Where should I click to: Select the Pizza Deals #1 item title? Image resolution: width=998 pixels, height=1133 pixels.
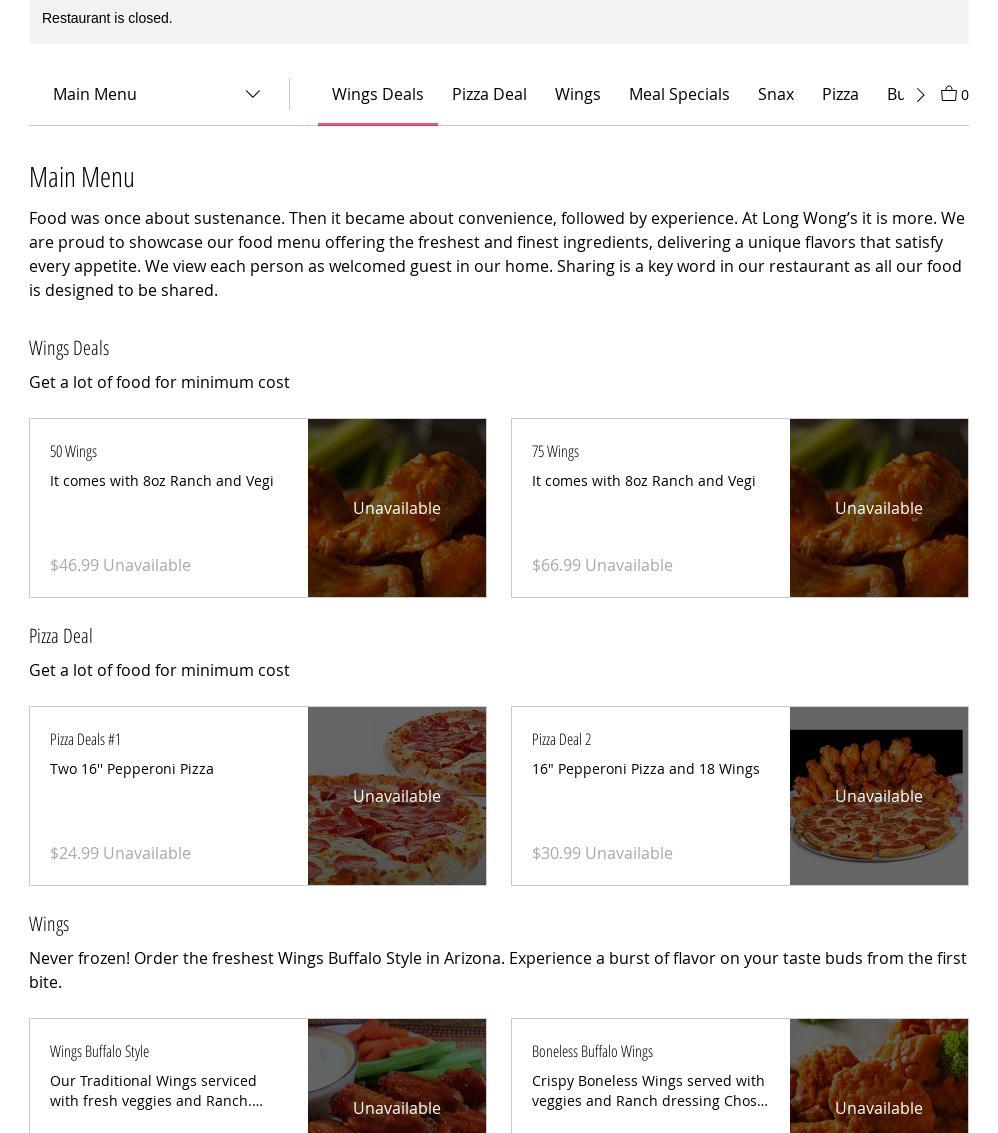(x=85, y=739)
